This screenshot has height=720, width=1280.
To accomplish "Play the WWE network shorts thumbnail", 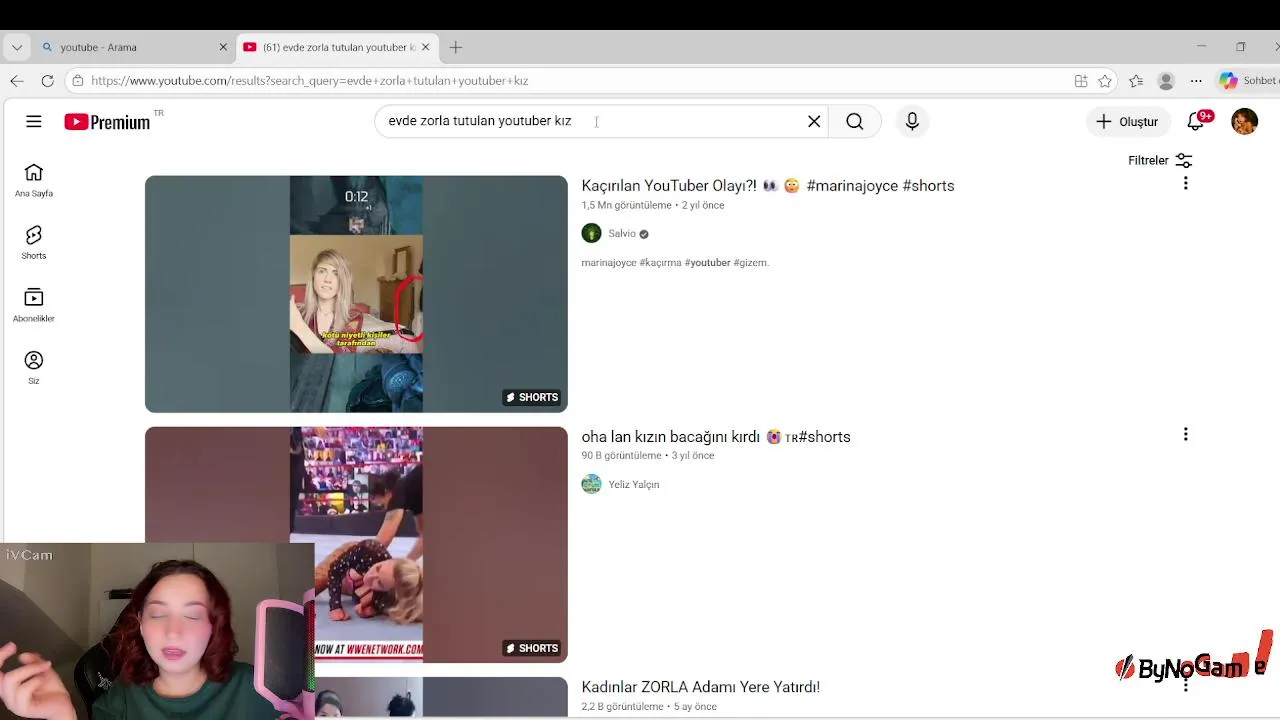I will [x=356, y=545].
